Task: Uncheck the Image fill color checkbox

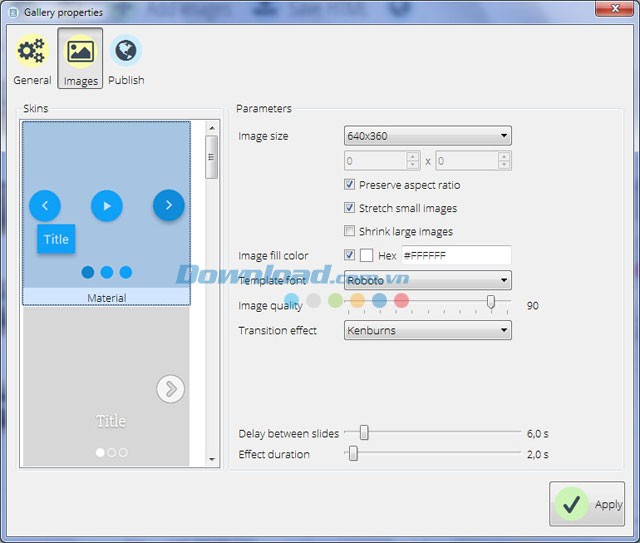Action: (x=350, y=255)
